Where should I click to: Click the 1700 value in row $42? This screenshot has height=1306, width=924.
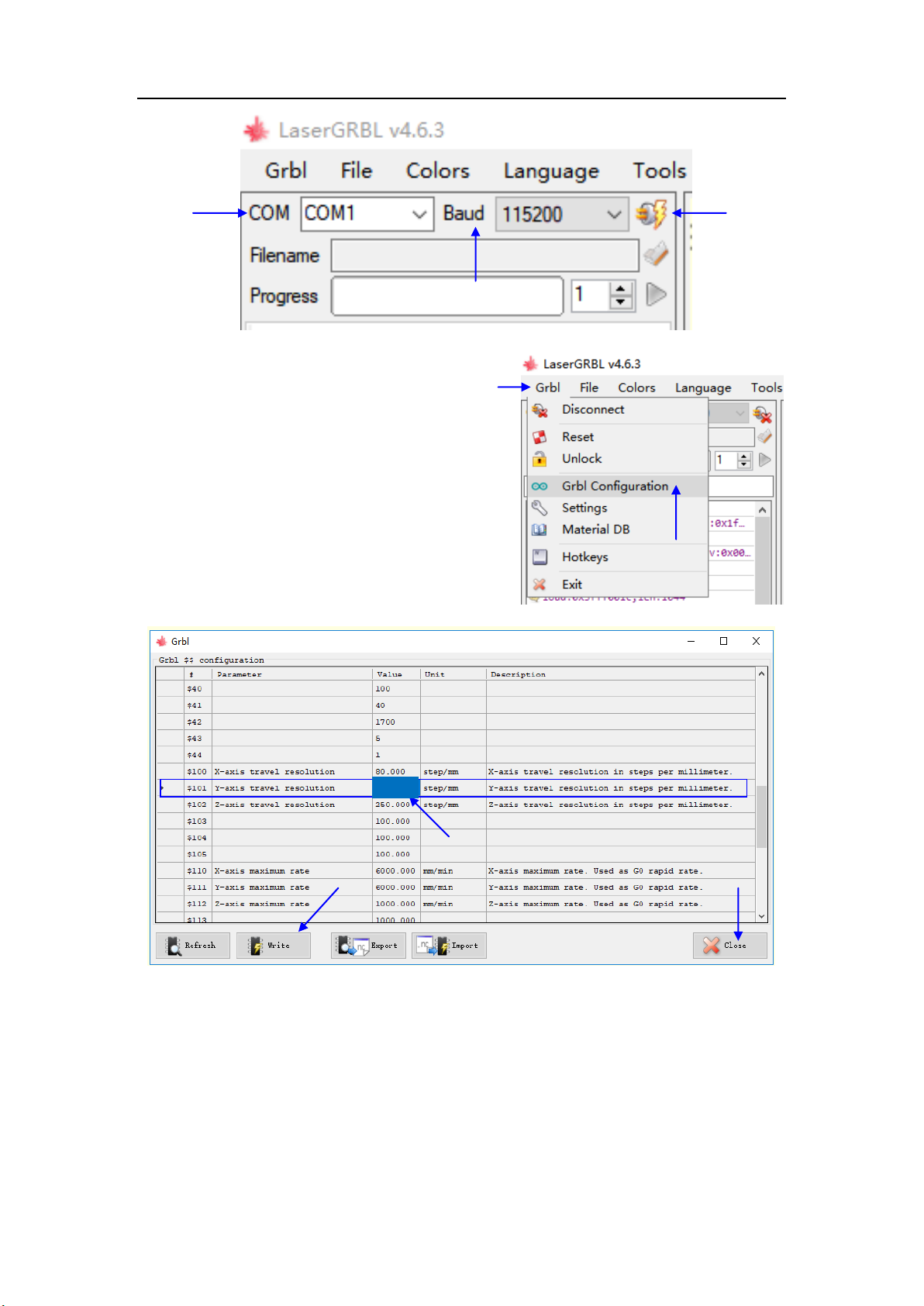click(x=385, y=722)
